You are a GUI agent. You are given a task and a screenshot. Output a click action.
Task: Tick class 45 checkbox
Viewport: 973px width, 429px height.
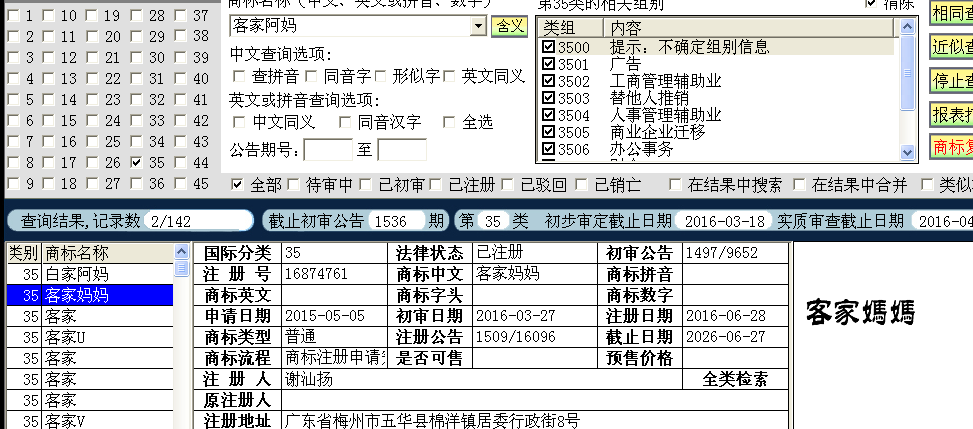pos(180,184)
